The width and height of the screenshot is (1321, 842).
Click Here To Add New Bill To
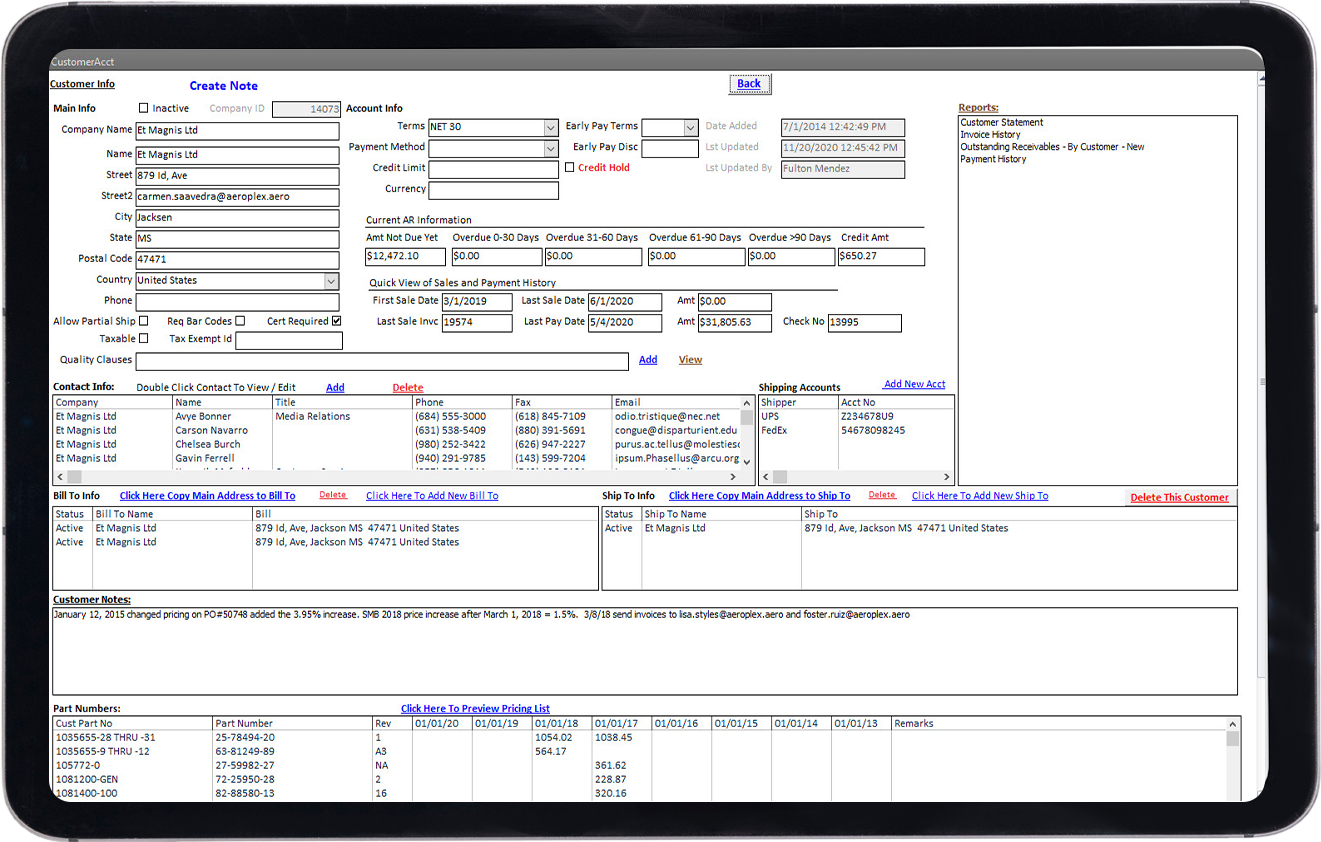pyautogui.click(x=432, y=496)
